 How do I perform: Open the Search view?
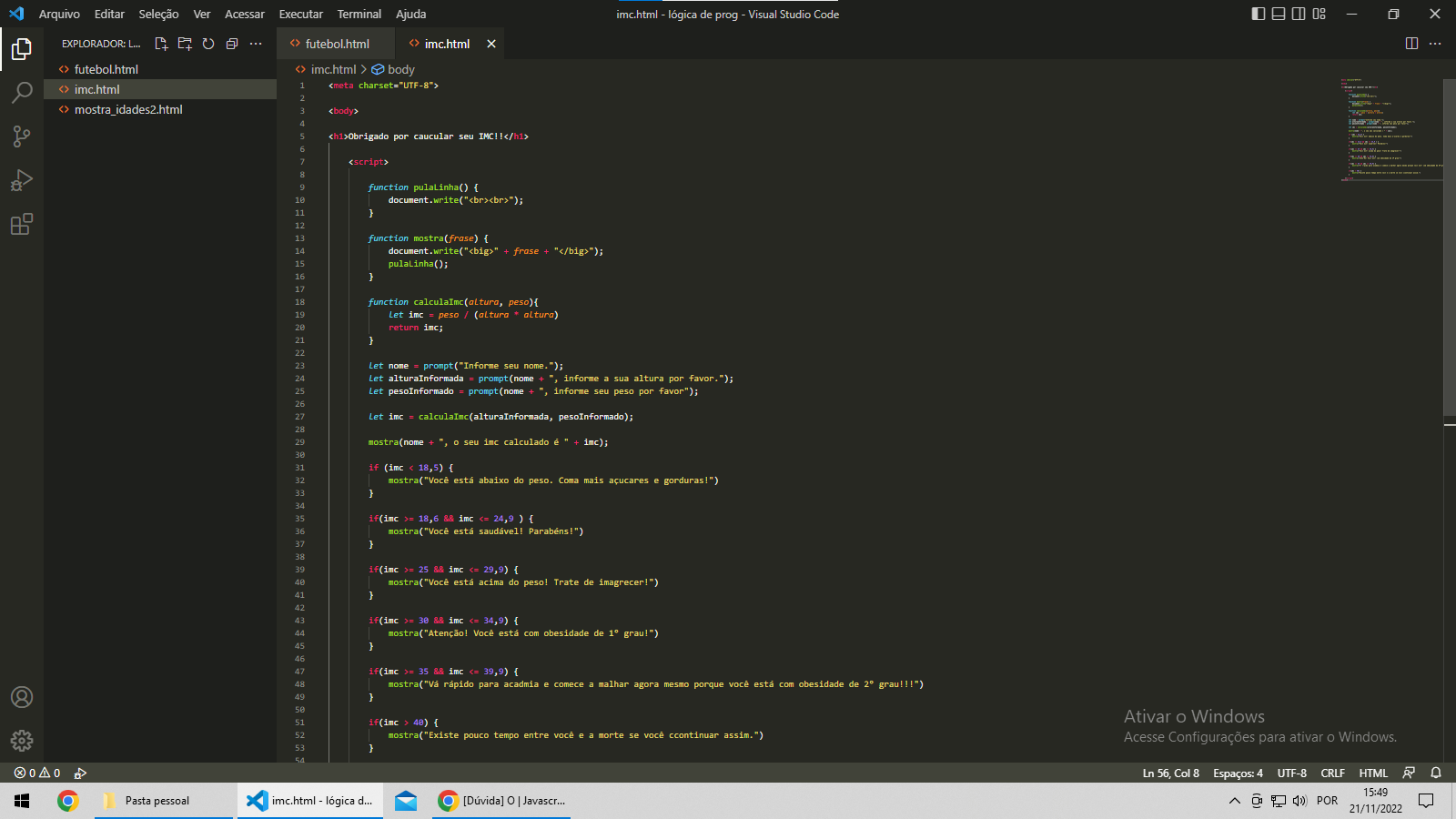22,93
